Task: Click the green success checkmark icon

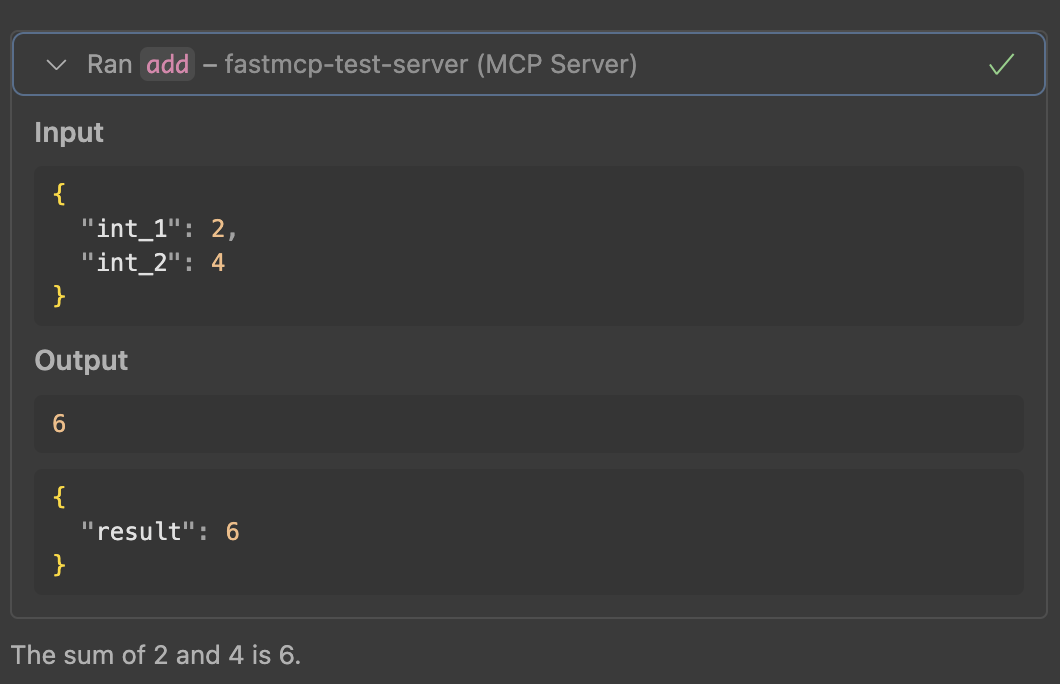Action: pos(1001,65)
